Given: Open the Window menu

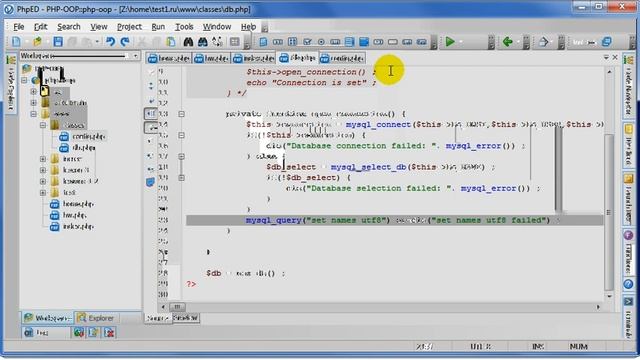Looking at the screenshot, I should click(217, 27).
